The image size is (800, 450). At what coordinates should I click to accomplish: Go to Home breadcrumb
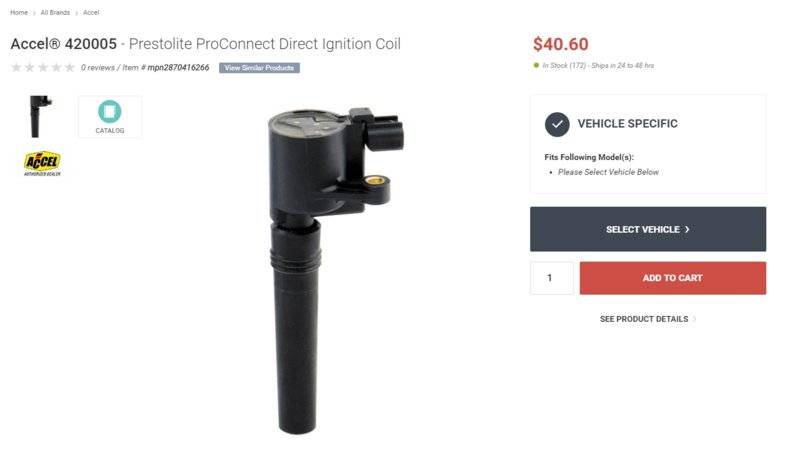(x=19, y=12)
